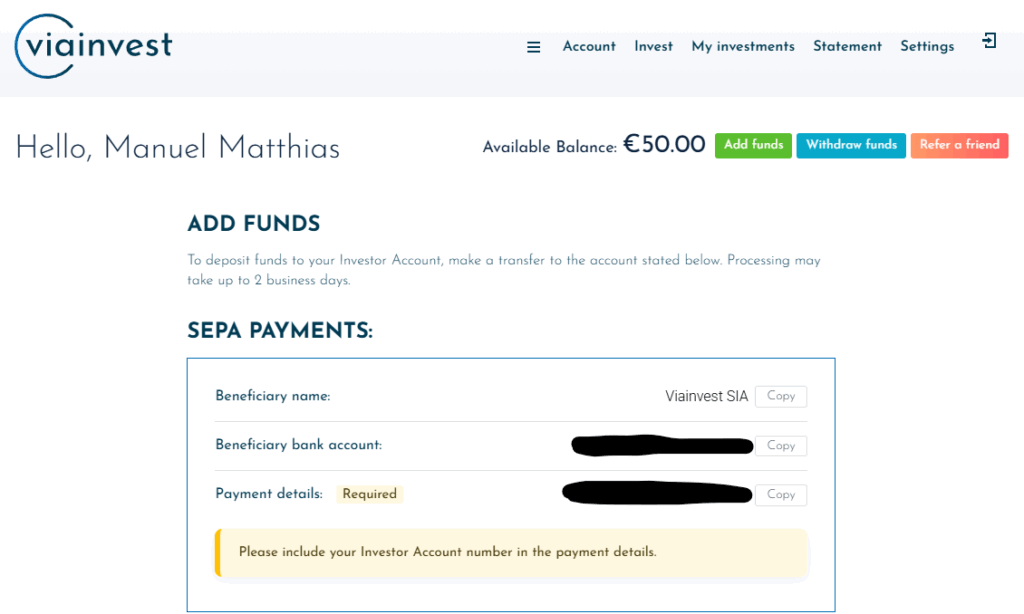Copy the Beneficiary bank account
The height and width of the screenshot is (614, 1024).
[780, 446]
